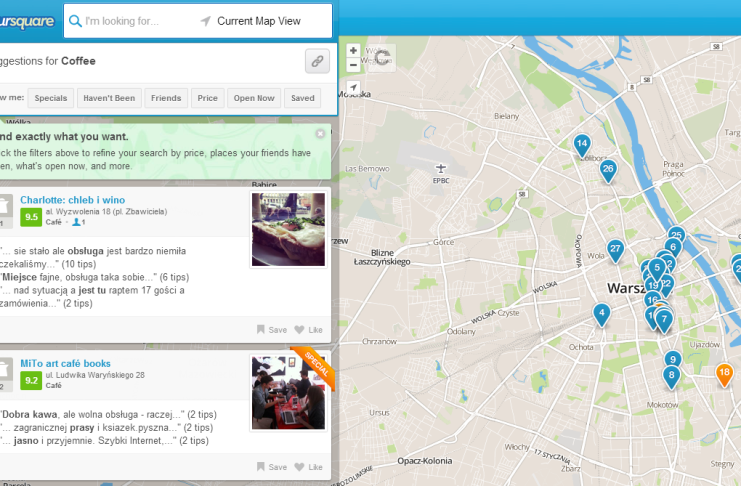The width and height of the screenshot is (741, 486).
Task: Click the "Dobra kawa" tip quote
Action: 108,415
